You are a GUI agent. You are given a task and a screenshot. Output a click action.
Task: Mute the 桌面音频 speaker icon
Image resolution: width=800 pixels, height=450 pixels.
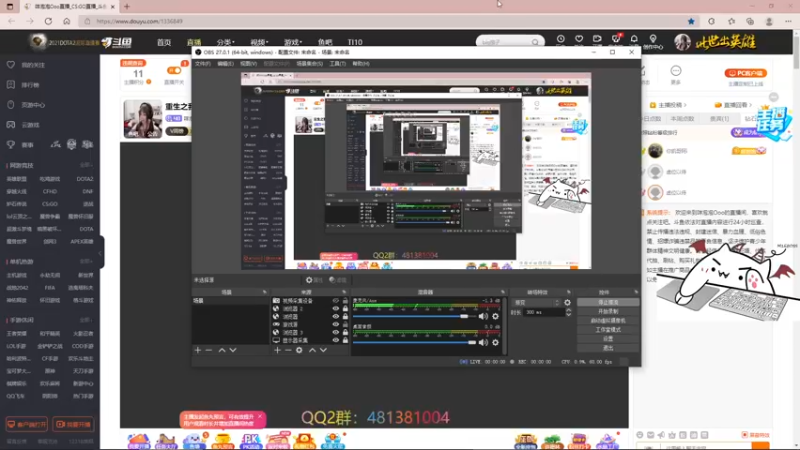tap(483, 342)
